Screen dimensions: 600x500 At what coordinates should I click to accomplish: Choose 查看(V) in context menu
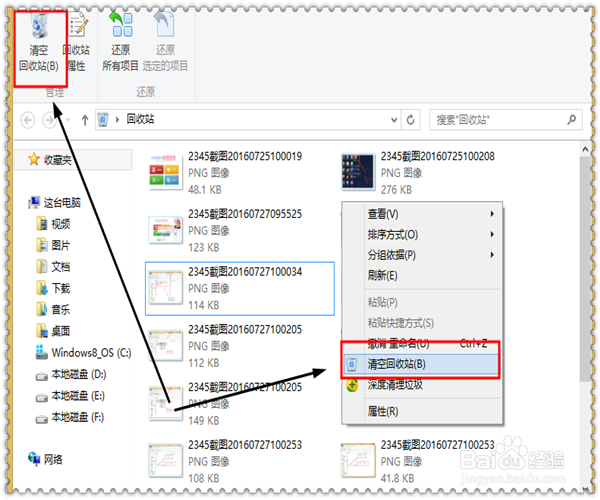(421, 214)
